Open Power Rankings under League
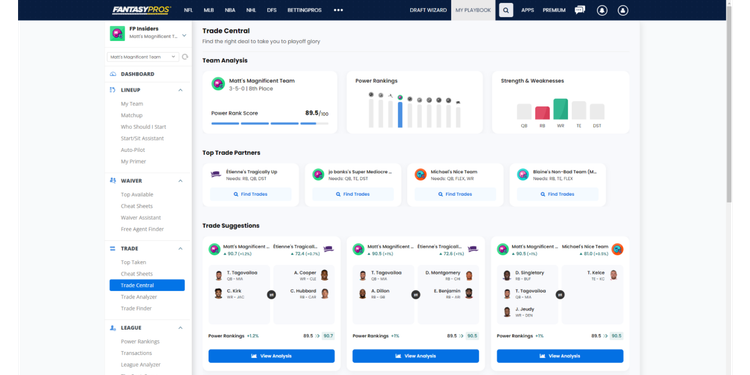 click(140, 342)
